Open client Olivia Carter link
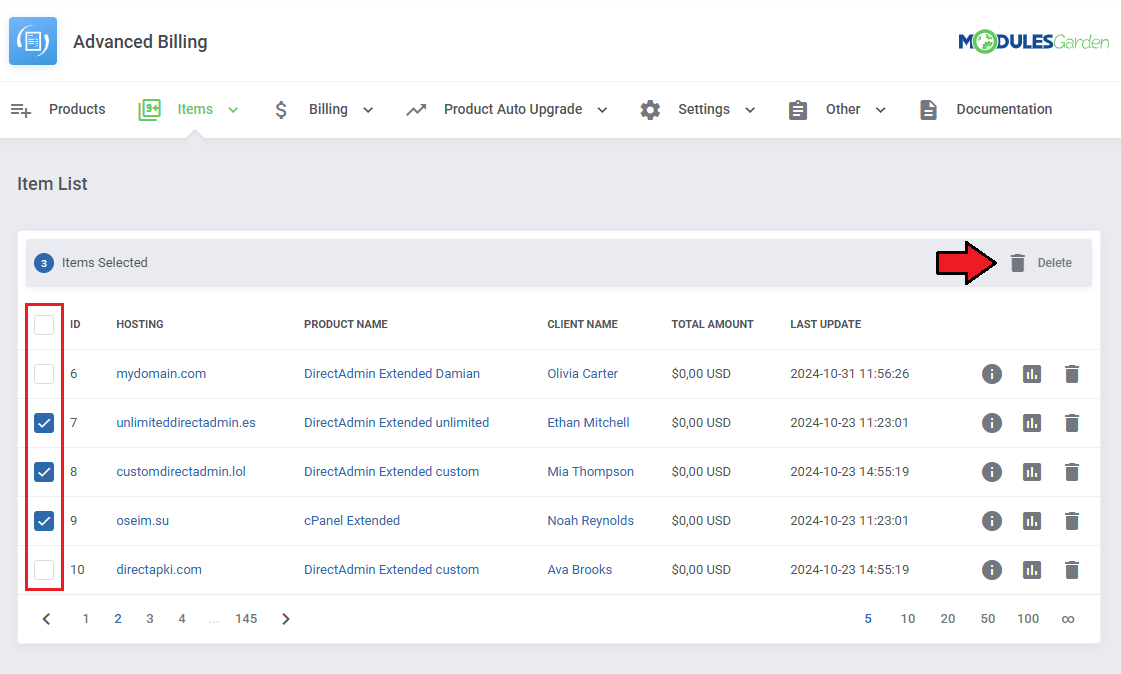 tap(583, 374)
